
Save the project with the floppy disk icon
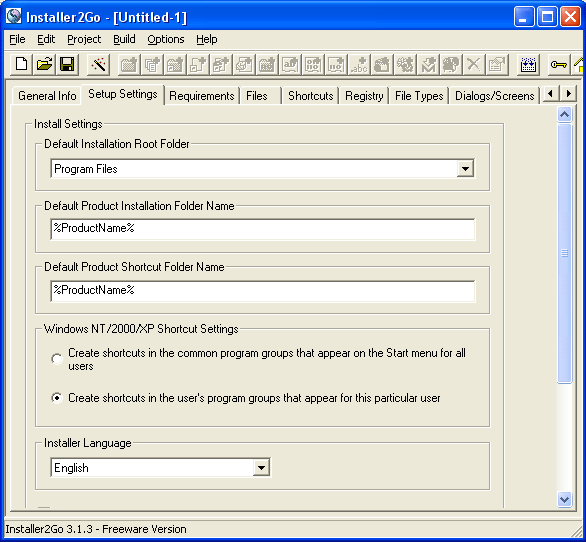coord(67,64)
